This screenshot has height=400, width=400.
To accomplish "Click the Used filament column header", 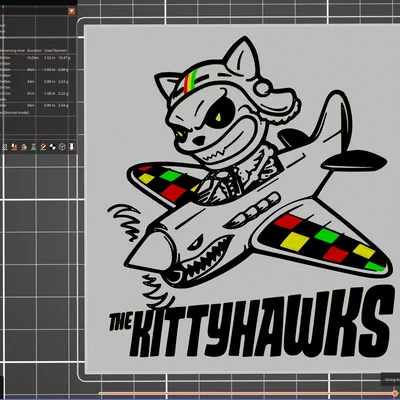I will click(x=56, y=51).
